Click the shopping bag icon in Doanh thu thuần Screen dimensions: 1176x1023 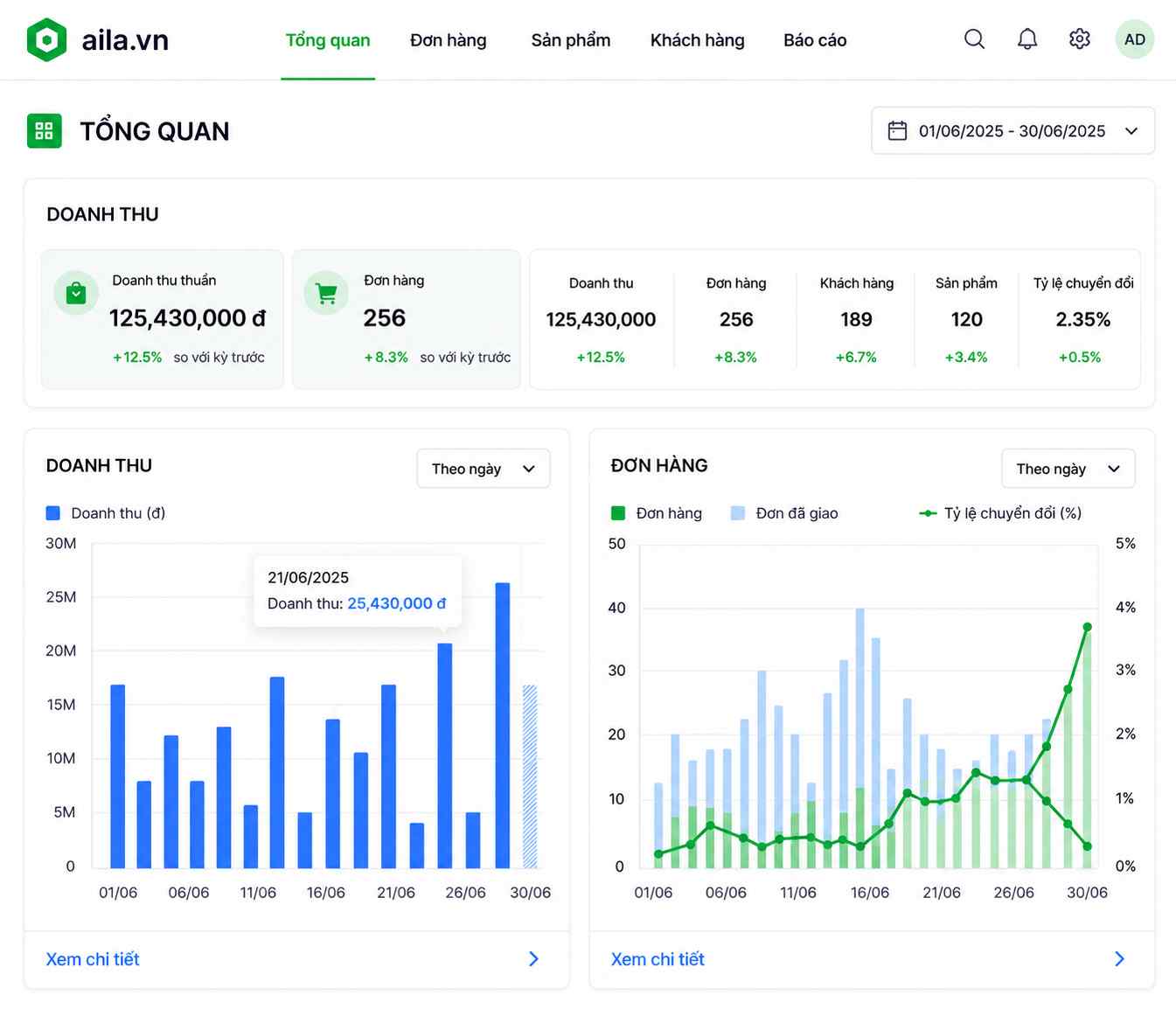76,293
